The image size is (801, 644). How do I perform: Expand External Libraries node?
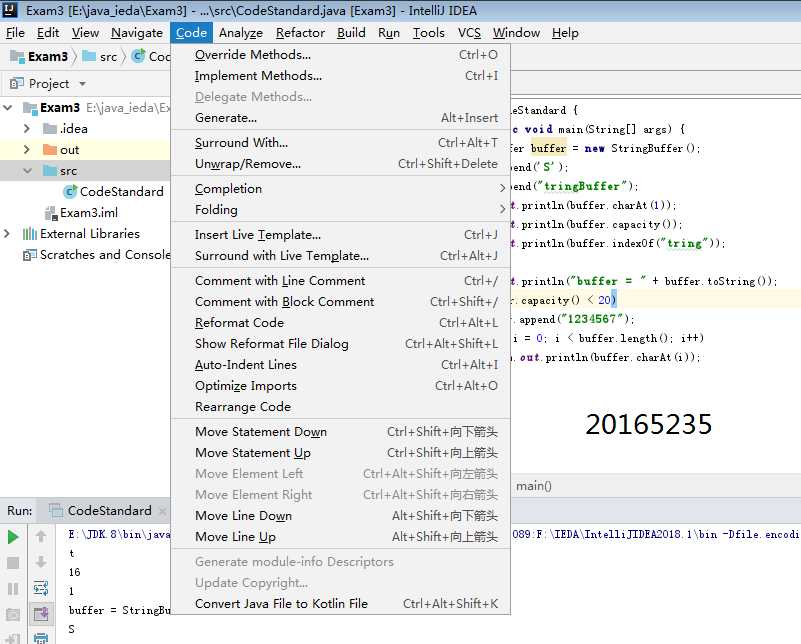[7, 234]
